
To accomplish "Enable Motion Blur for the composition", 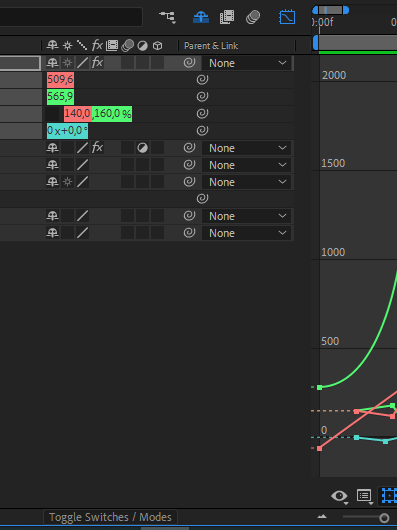I will (x=253, y=17).
